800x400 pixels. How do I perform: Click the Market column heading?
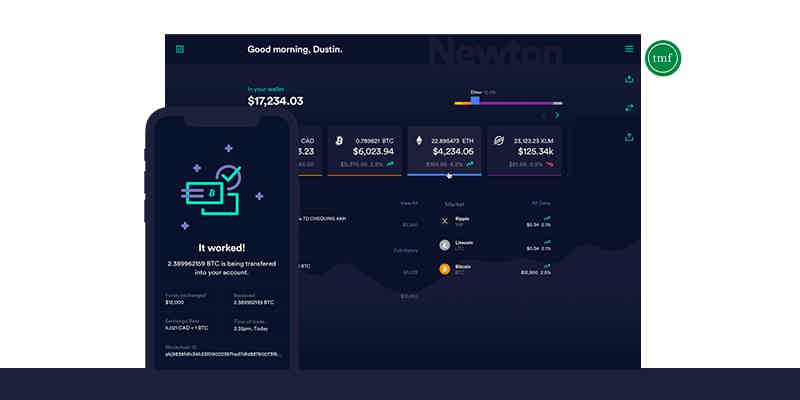pyautogui.click(x=454, y=204)
